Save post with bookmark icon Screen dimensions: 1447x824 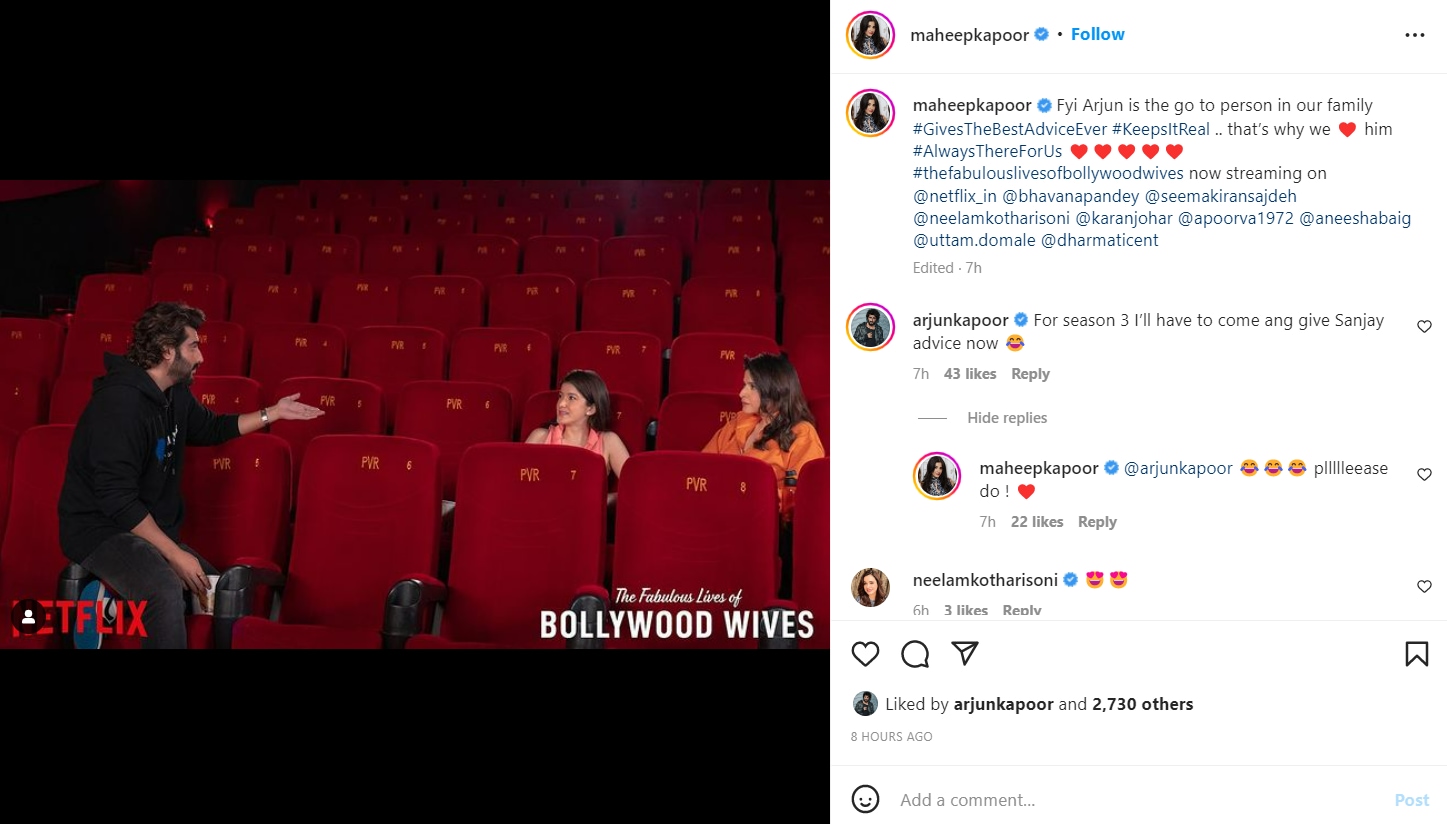[x=1416, y=654]
